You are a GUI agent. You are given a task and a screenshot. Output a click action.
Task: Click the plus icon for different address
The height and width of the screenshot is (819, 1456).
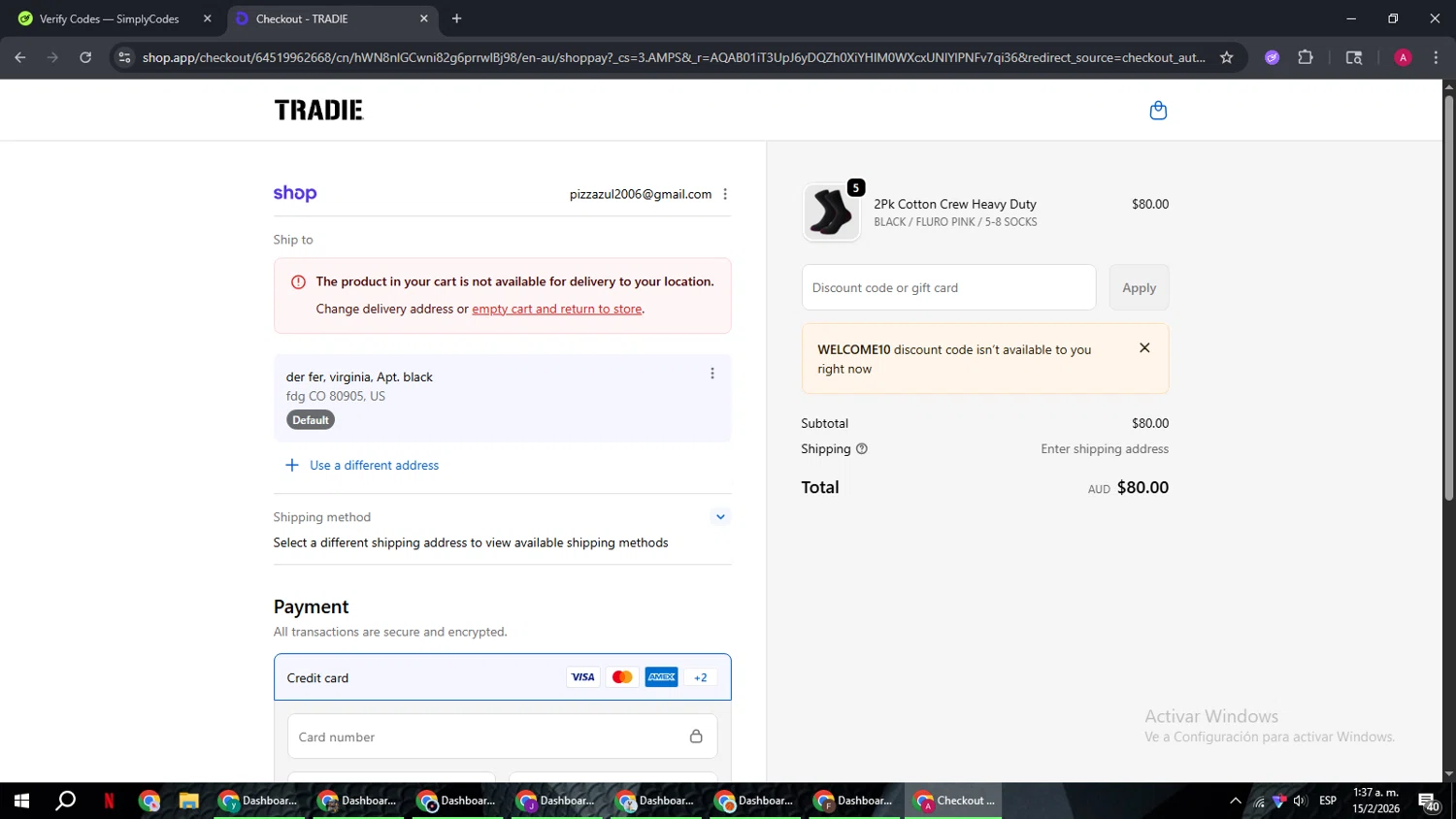point(291,465)
